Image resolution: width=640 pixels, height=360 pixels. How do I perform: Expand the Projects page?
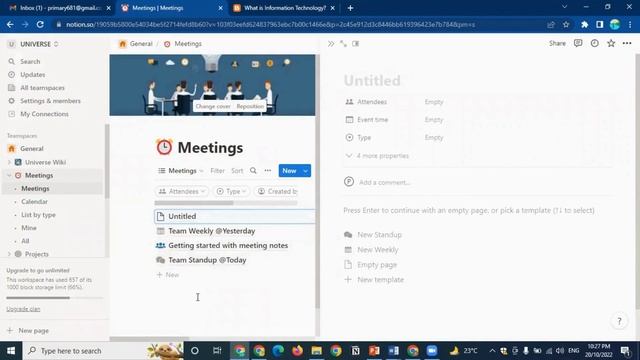[9, 254]
